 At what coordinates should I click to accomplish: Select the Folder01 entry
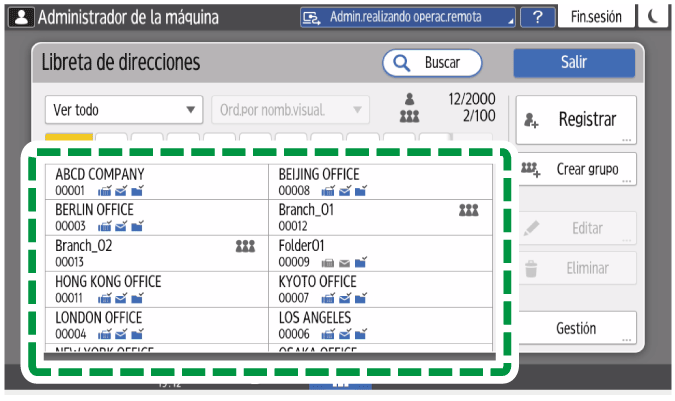click(380, 253)
